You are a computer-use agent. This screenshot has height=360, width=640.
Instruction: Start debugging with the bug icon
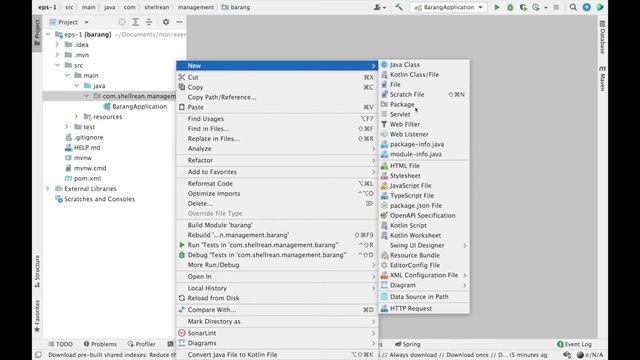click(x=510, y=7)
